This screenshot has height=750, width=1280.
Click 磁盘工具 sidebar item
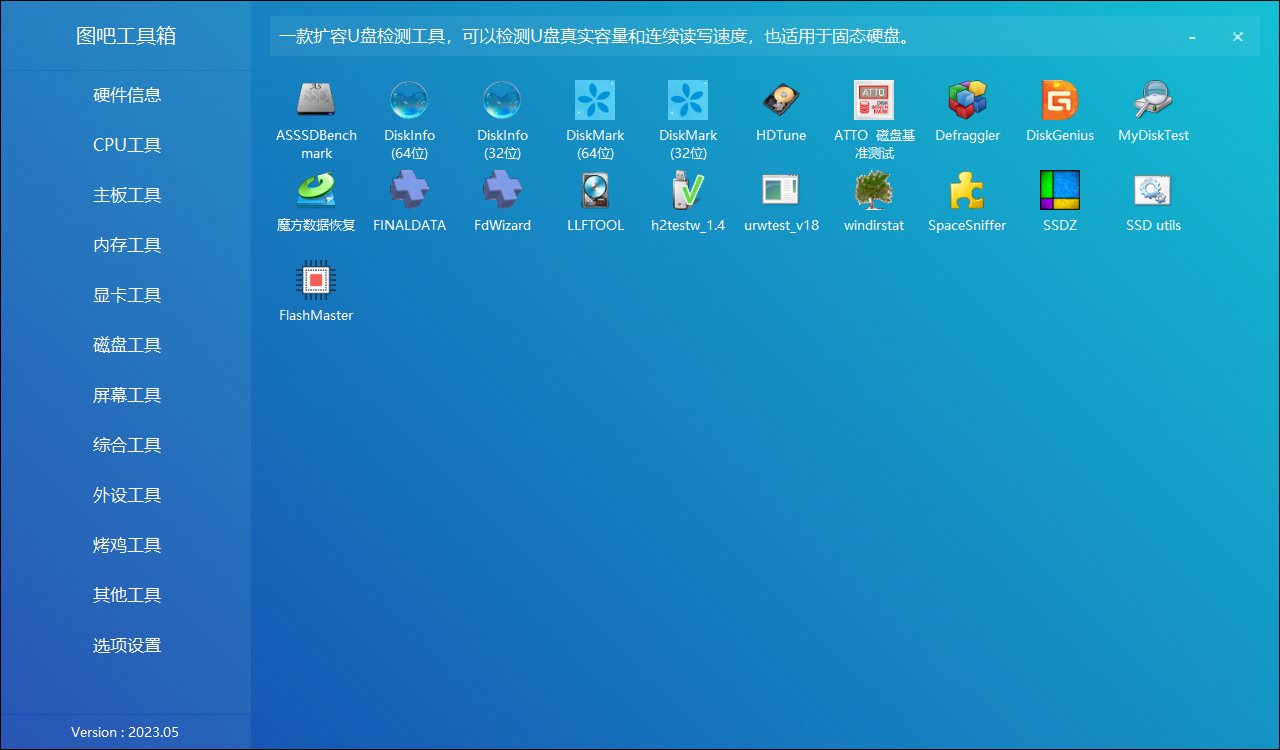pos(126,345)
